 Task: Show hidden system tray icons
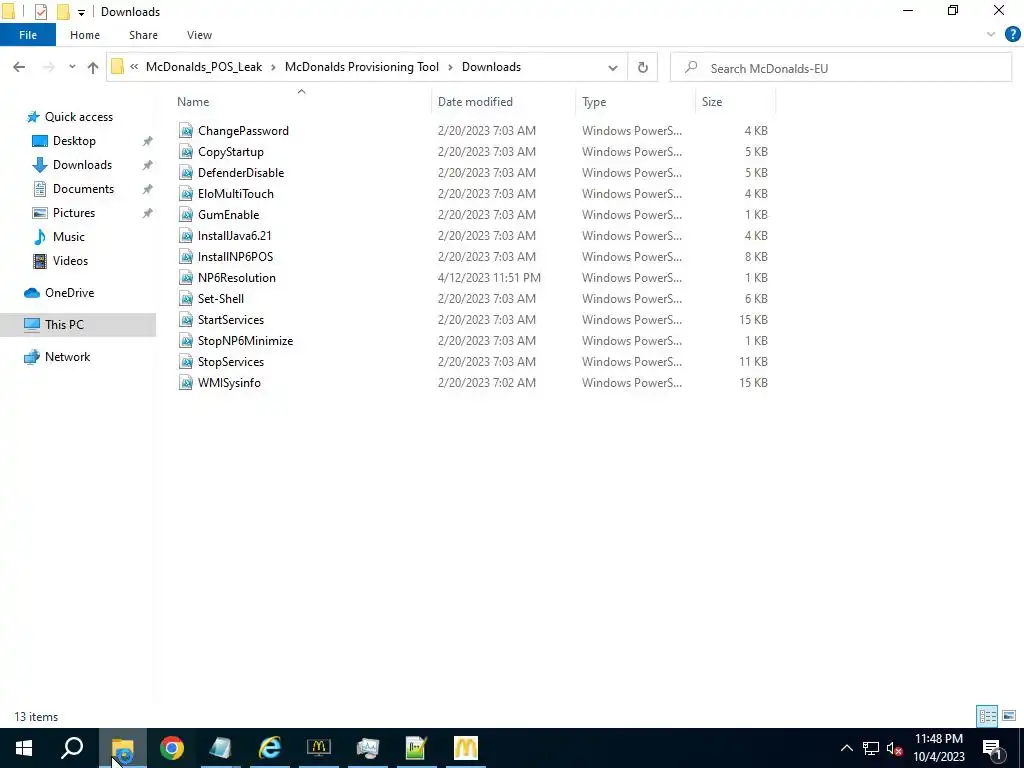click(846, 748)
